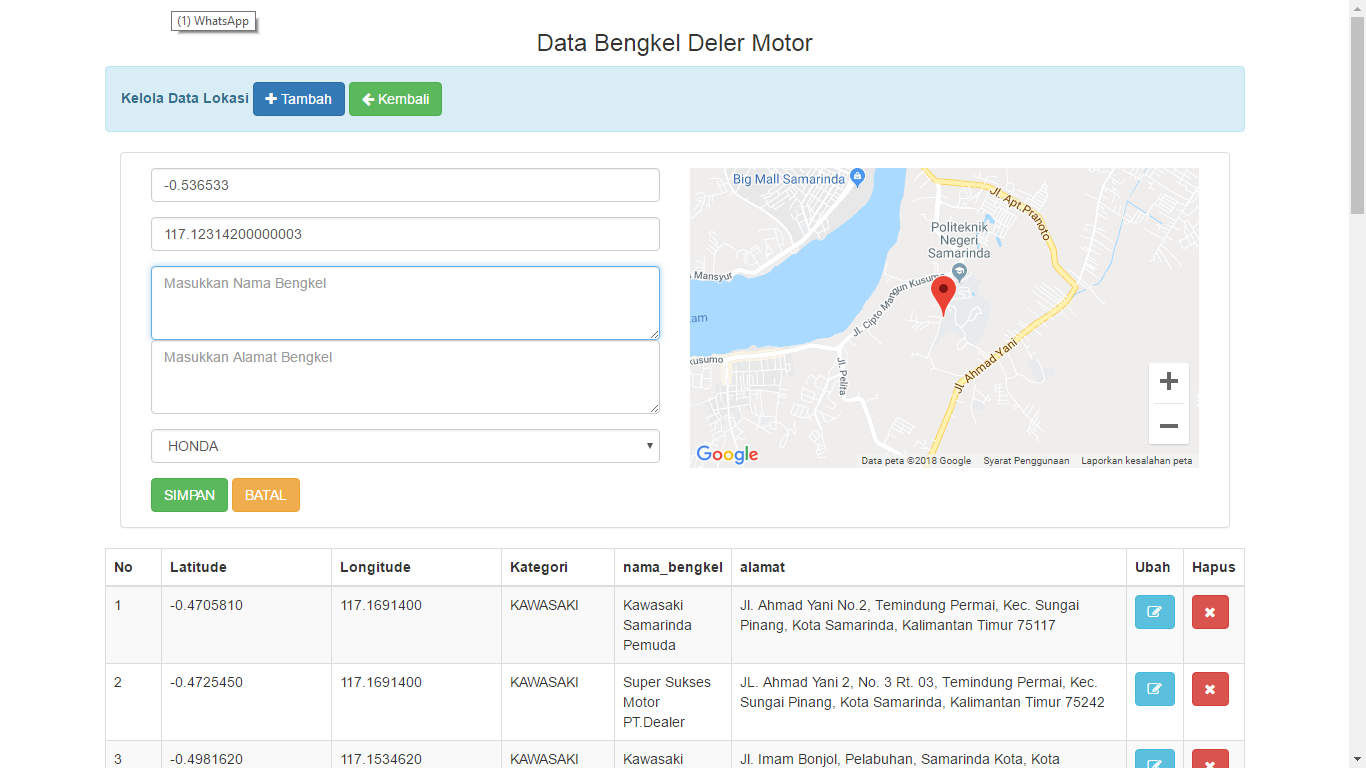Edit the Super Sukses Motor entry
This screenshot has height=768, width=1366.
point(1154,689)
